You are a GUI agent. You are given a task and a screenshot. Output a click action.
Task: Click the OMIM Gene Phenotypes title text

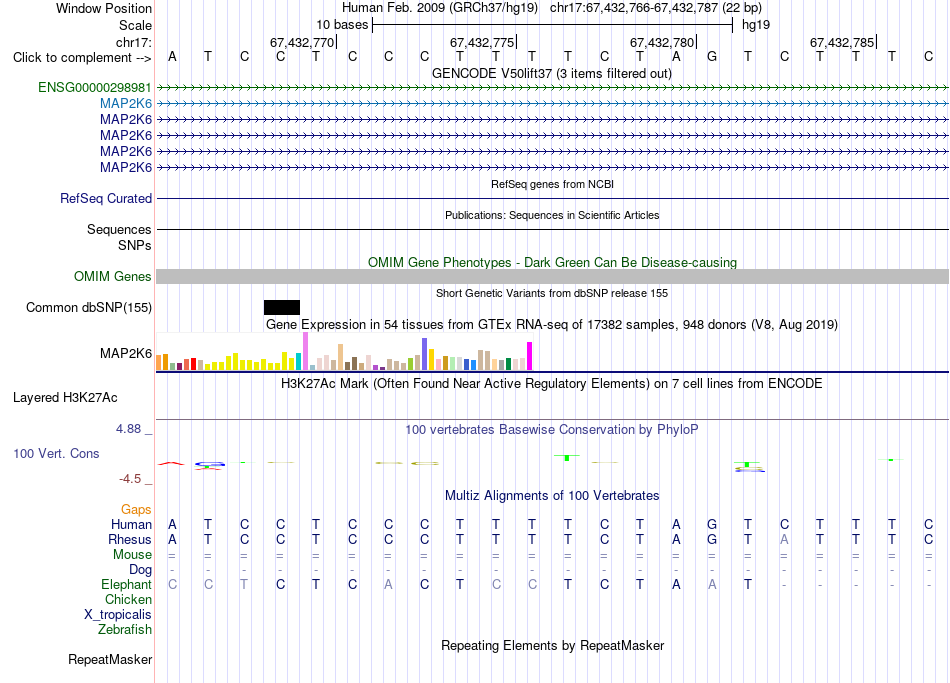(552, 262)
